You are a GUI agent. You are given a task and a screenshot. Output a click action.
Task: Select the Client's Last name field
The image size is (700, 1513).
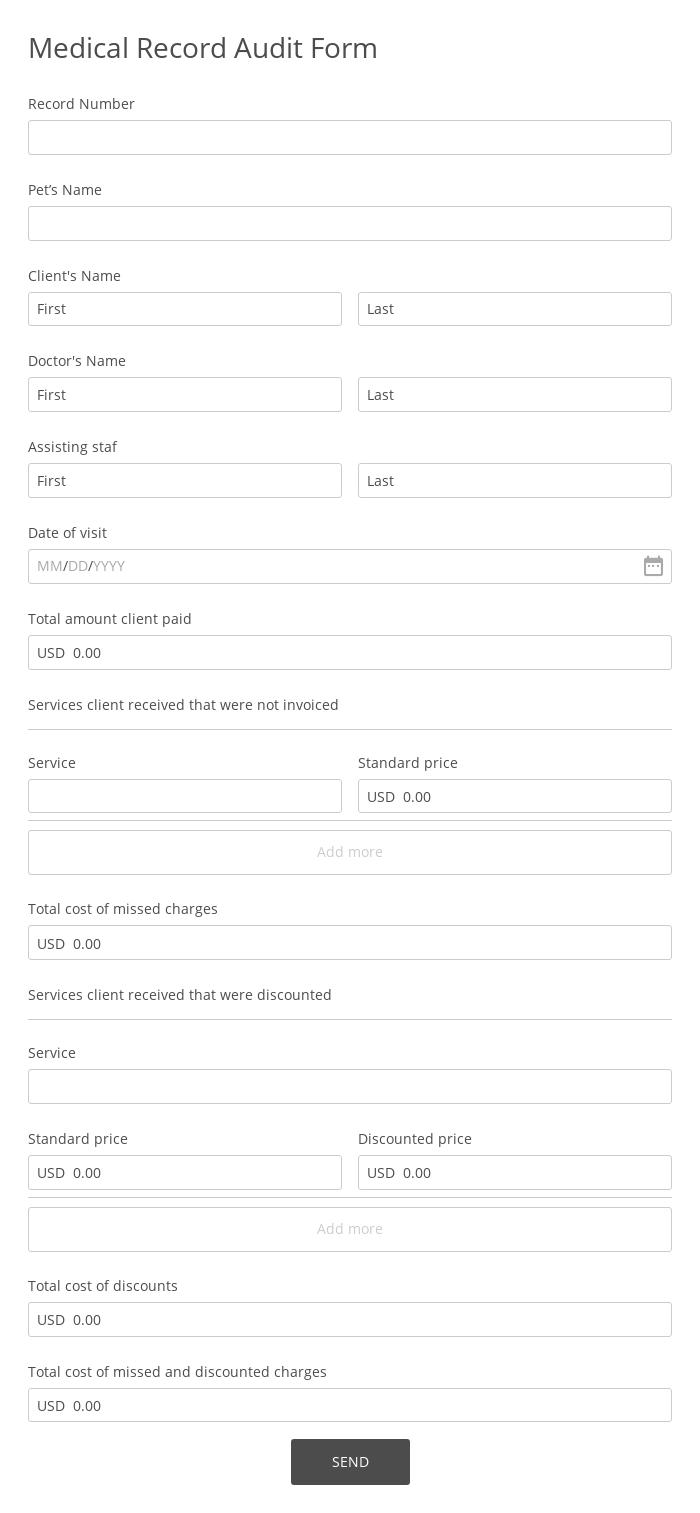(x=515, y=309)
